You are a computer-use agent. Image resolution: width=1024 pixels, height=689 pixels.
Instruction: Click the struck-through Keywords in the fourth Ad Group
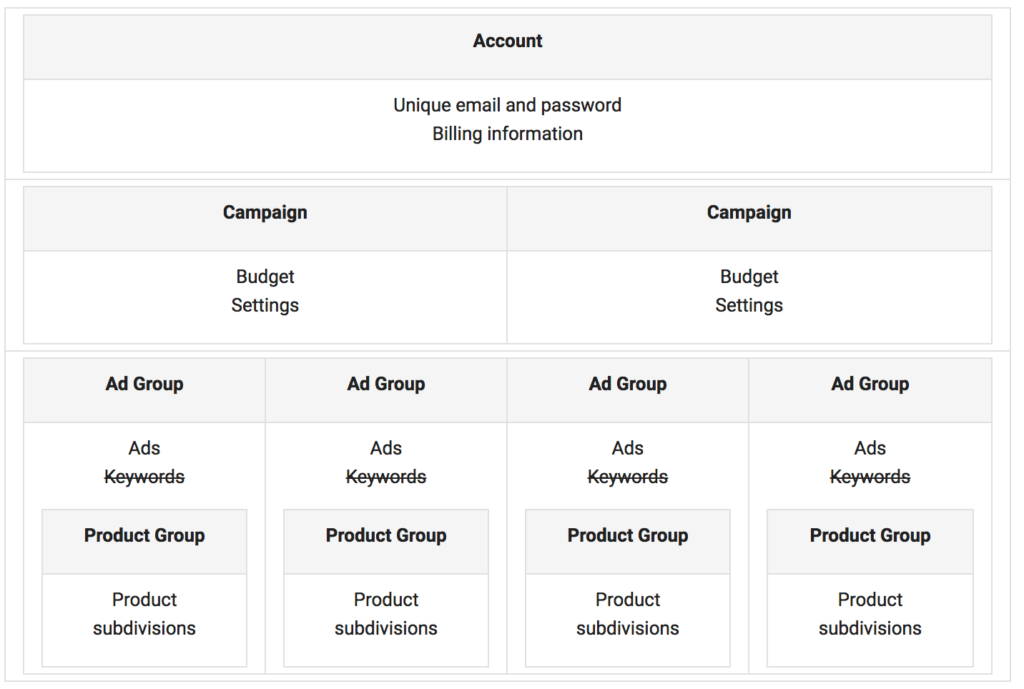[869, 476]
